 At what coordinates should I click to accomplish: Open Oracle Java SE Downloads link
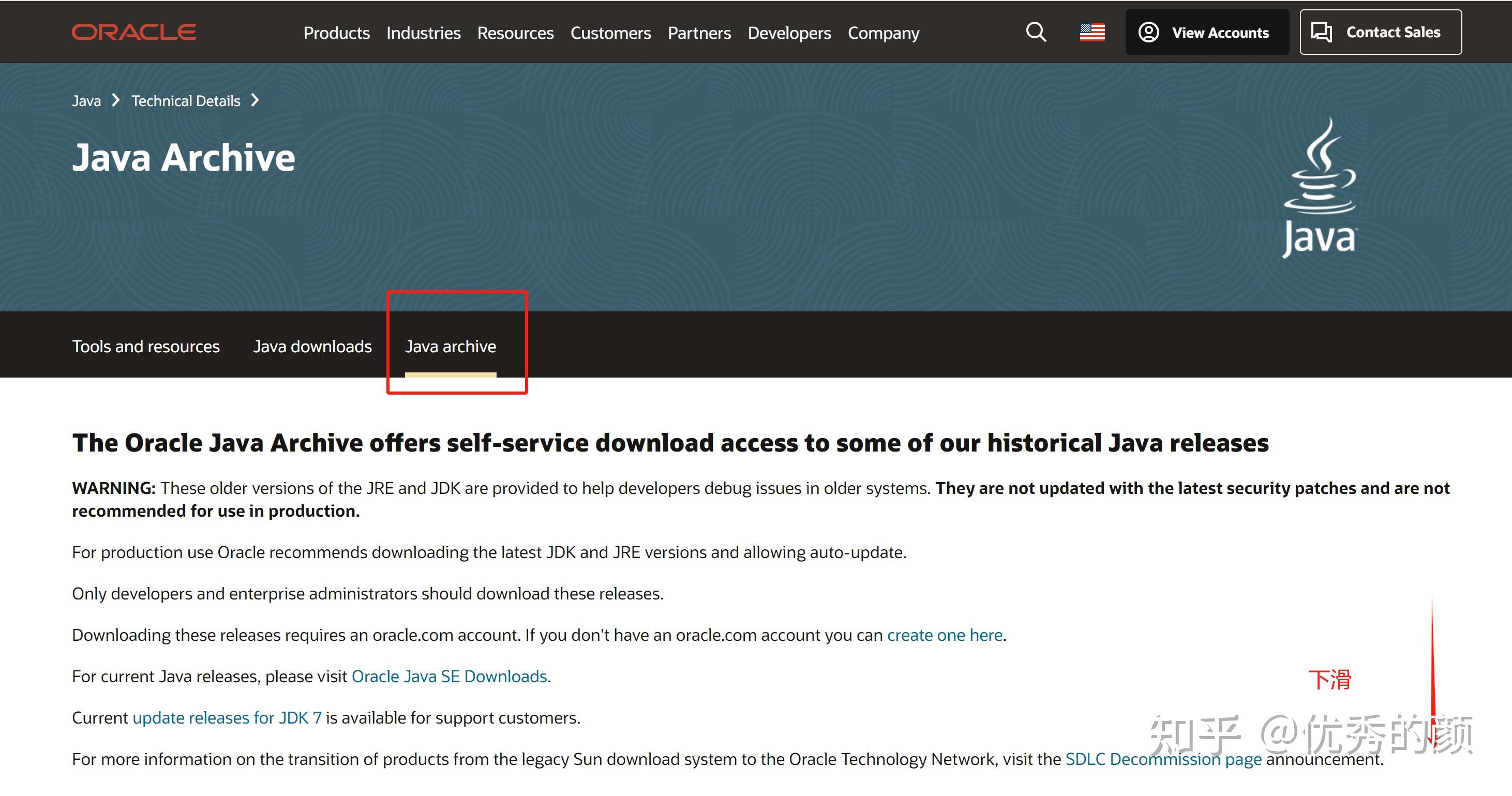(449, 676)
